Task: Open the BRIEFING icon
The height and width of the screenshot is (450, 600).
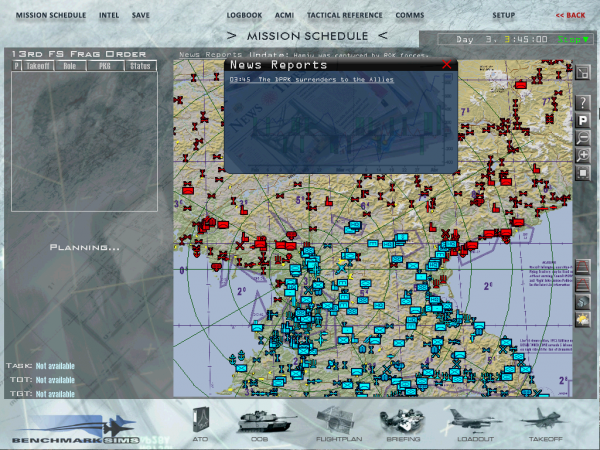Action: click(403, 424)
